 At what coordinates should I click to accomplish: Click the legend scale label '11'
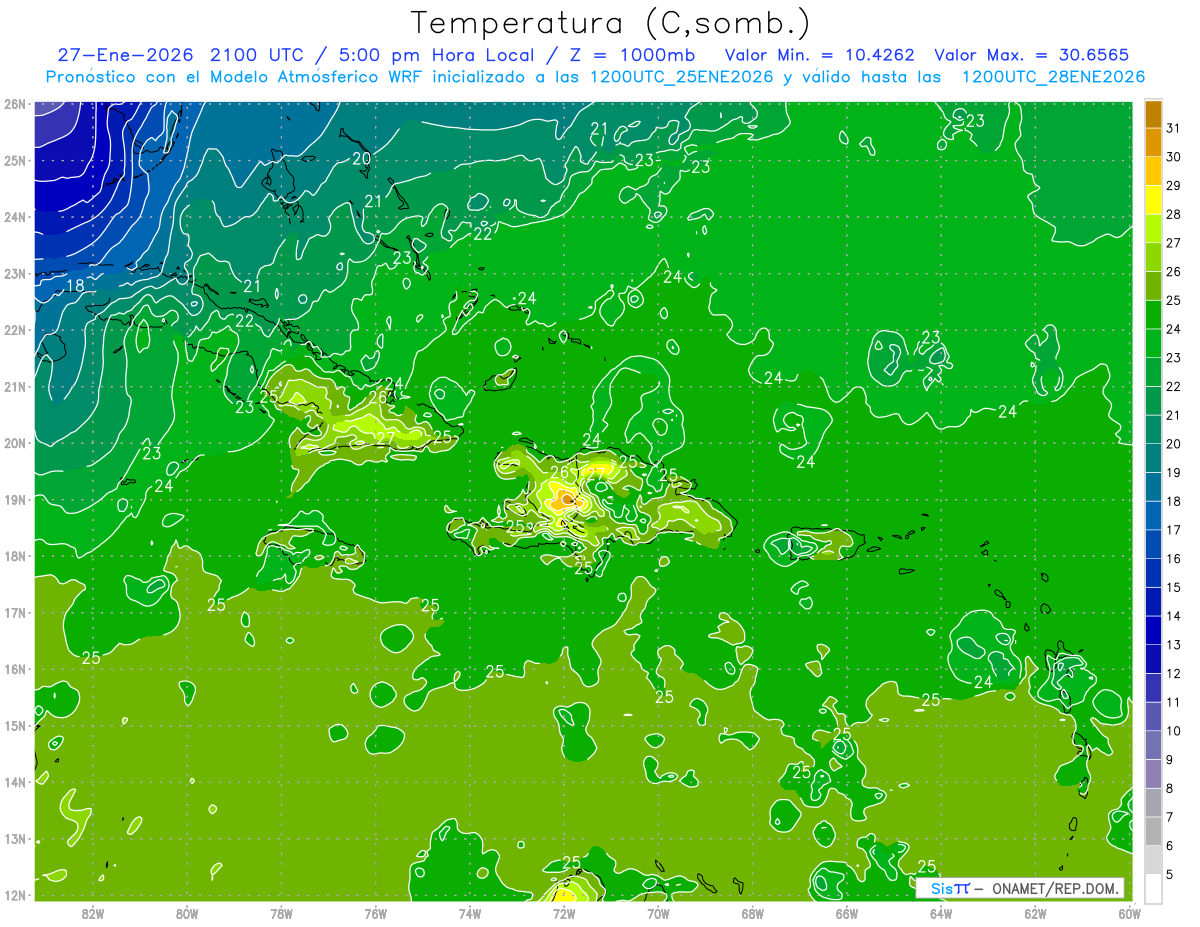click(x=1174, y=702)
